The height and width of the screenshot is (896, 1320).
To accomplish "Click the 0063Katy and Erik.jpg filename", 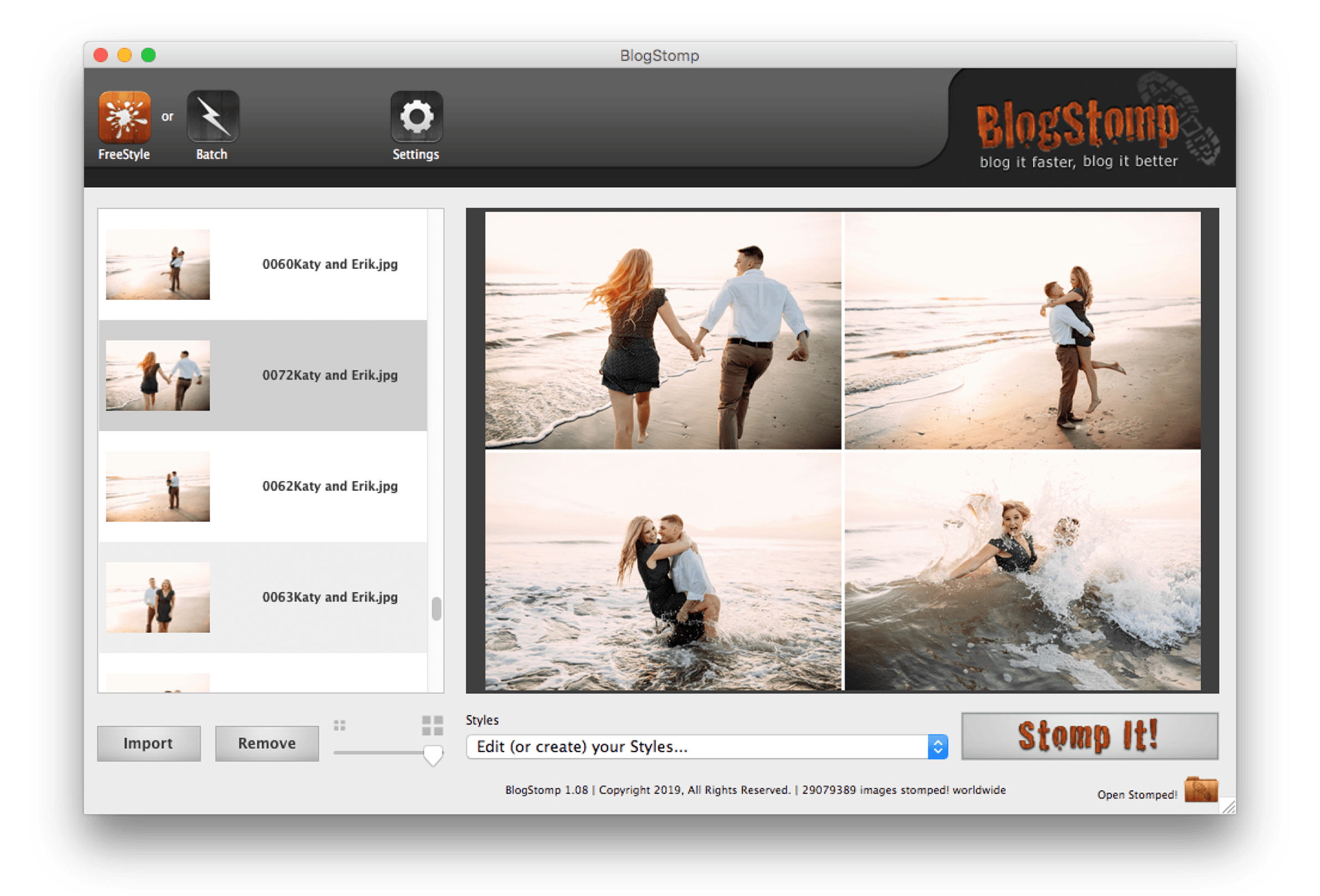I will pos(330,597).
